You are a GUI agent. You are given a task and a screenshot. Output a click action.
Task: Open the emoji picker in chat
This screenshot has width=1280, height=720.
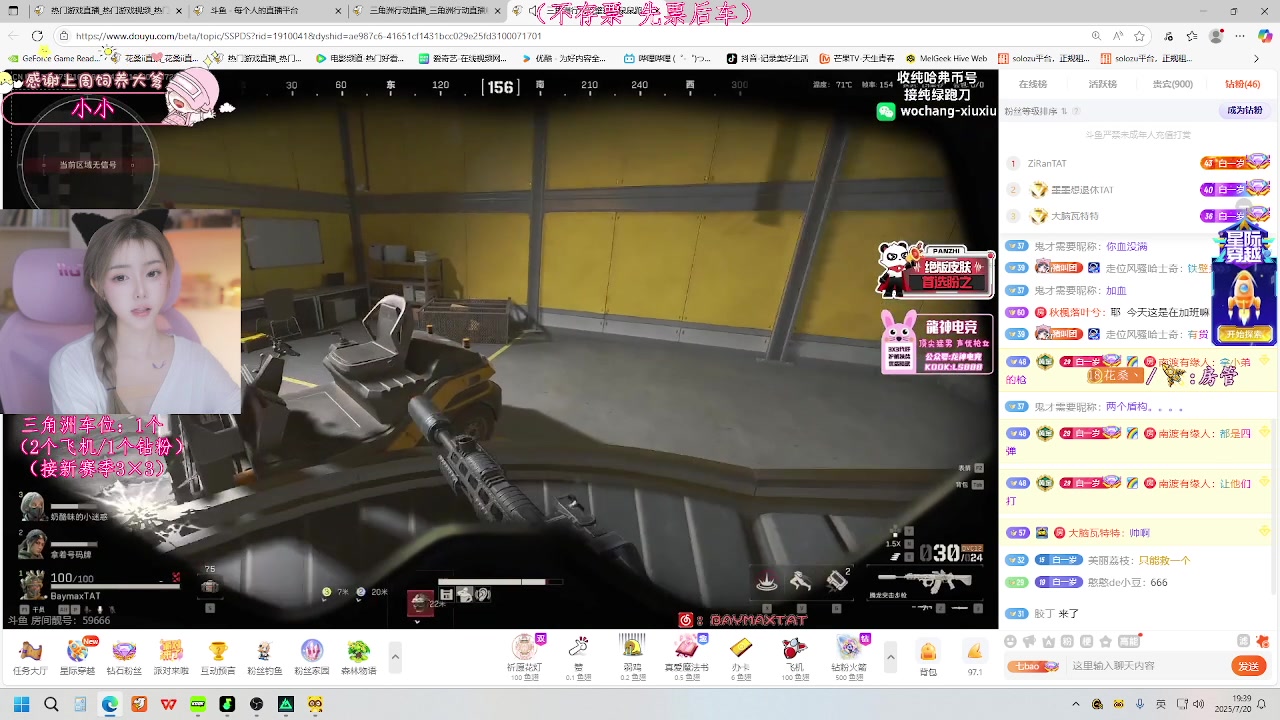click(x=1011, y=642)
